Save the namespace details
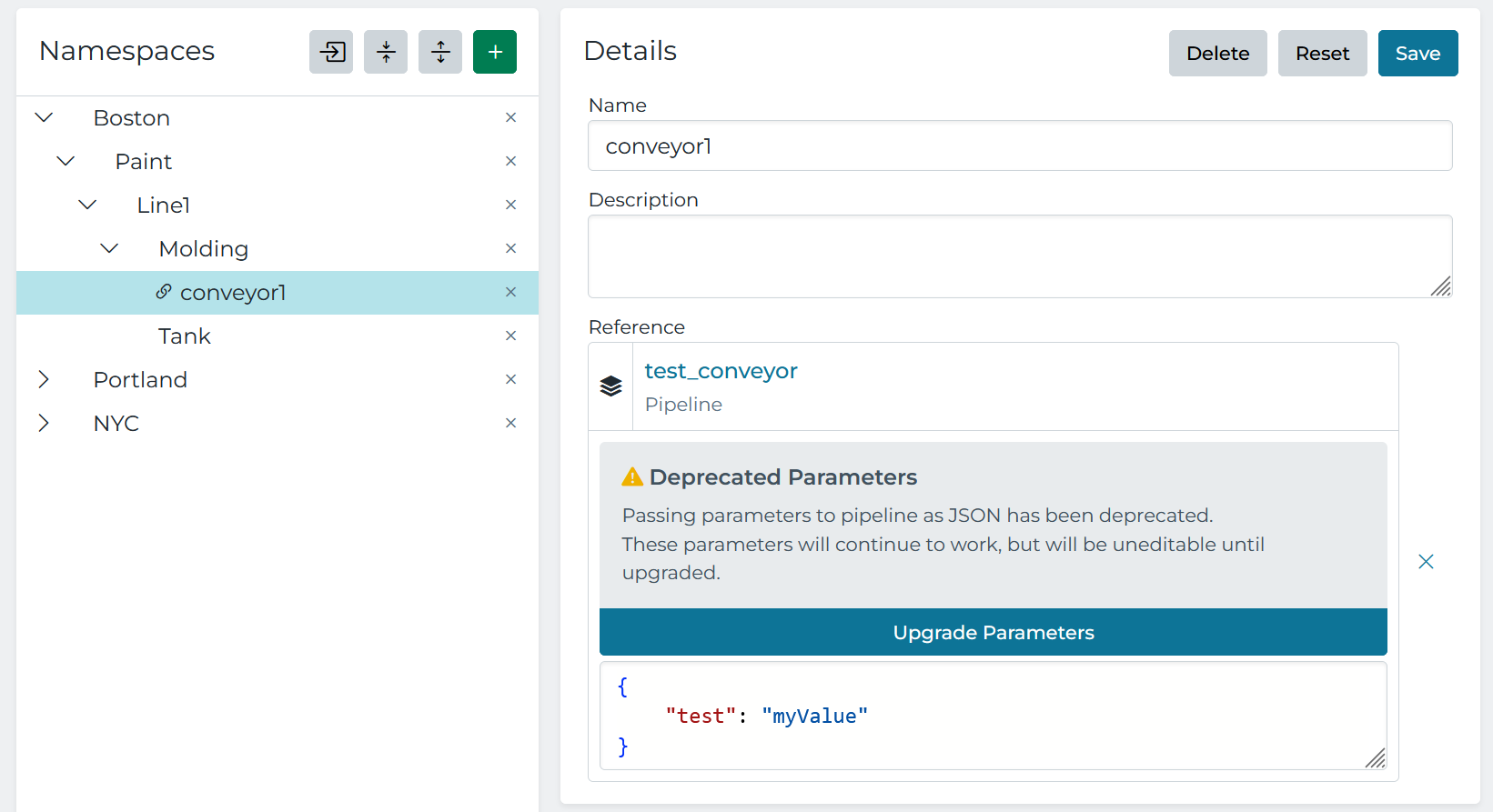Viewport: 1493px width, 812px height. click(1418, 54)
